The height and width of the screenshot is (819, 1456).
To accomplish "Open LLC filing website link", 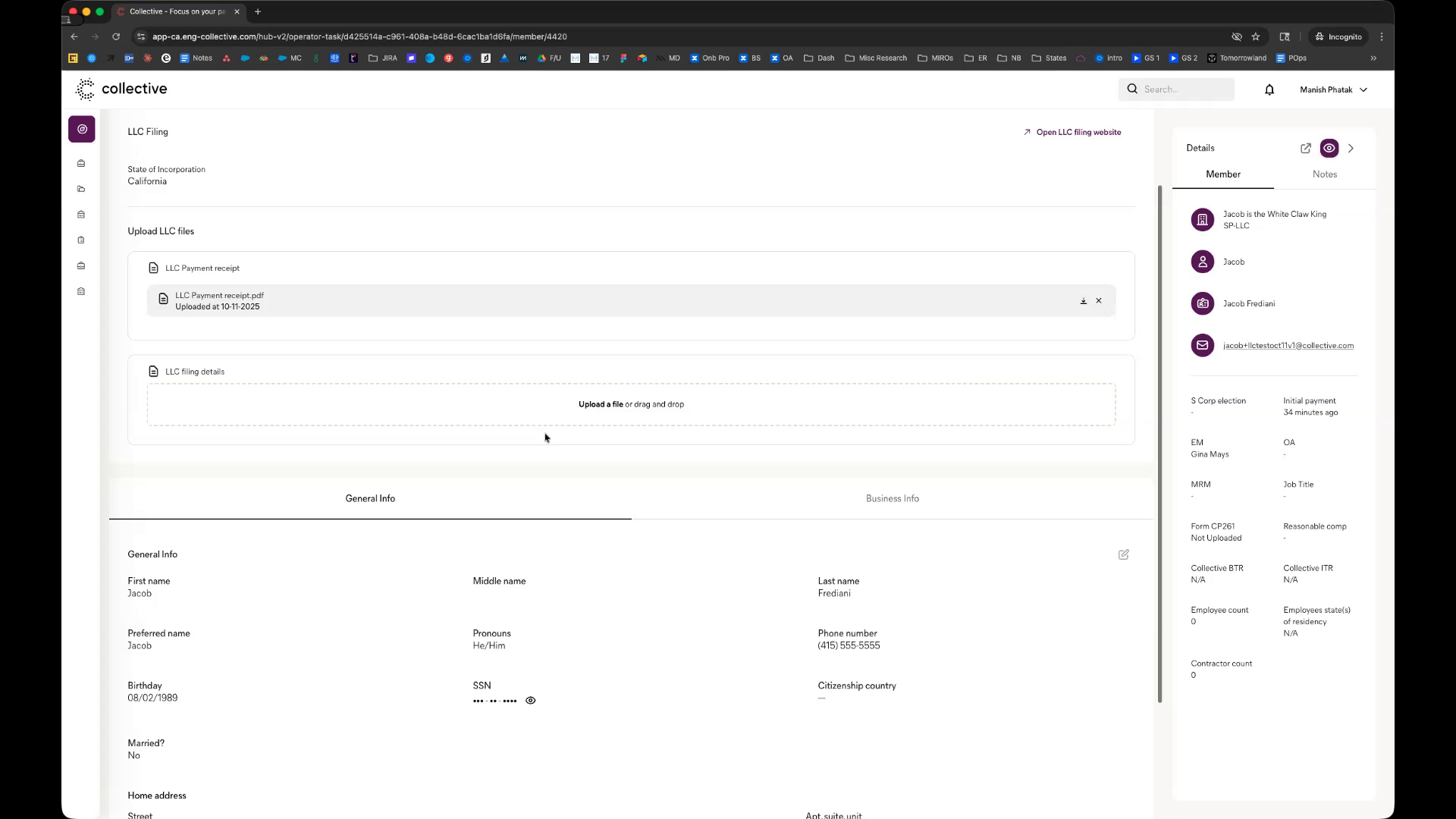I will click(x=1078, y=132).
